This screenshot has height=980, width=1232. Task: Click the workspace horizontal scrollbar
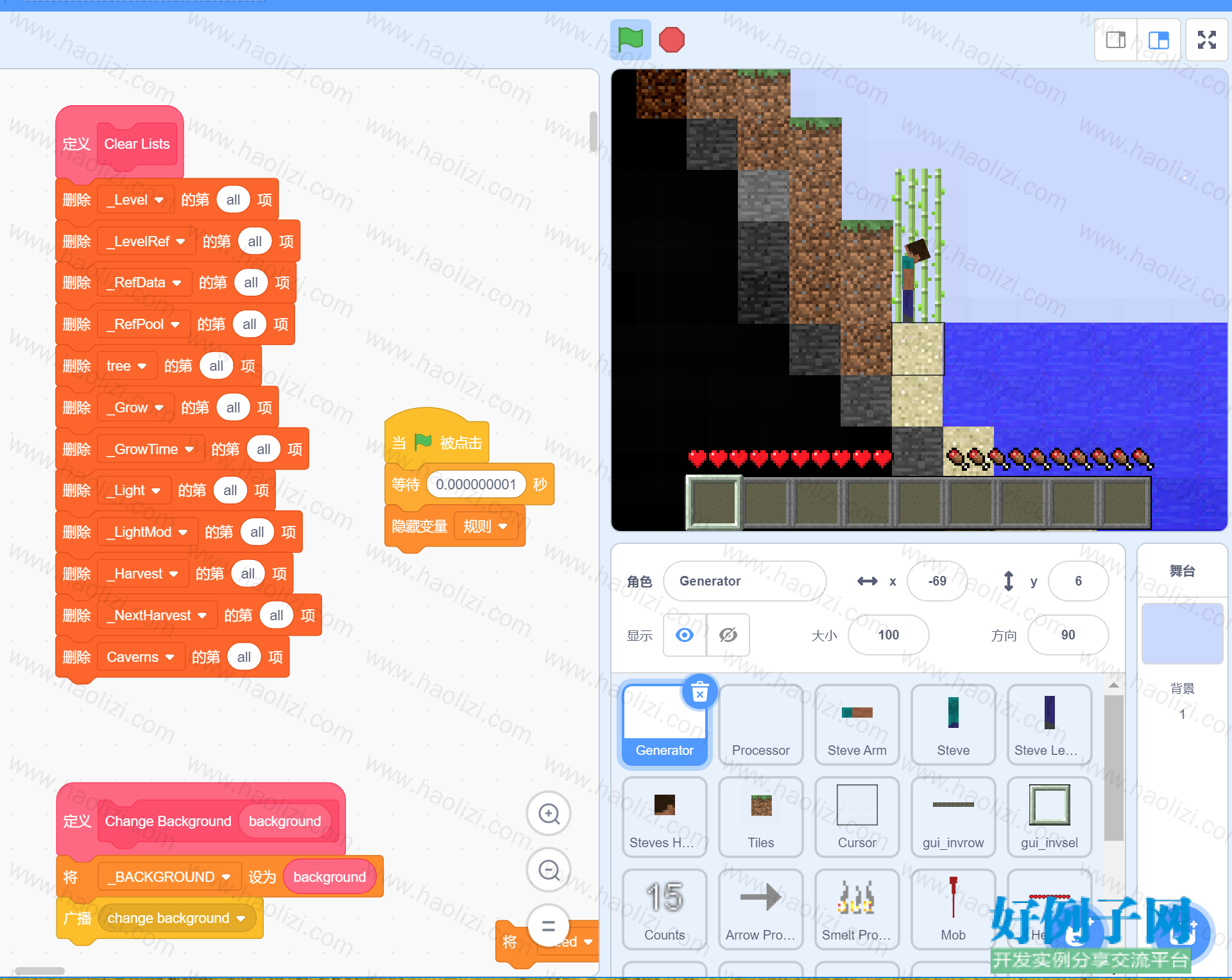[40, 970]
